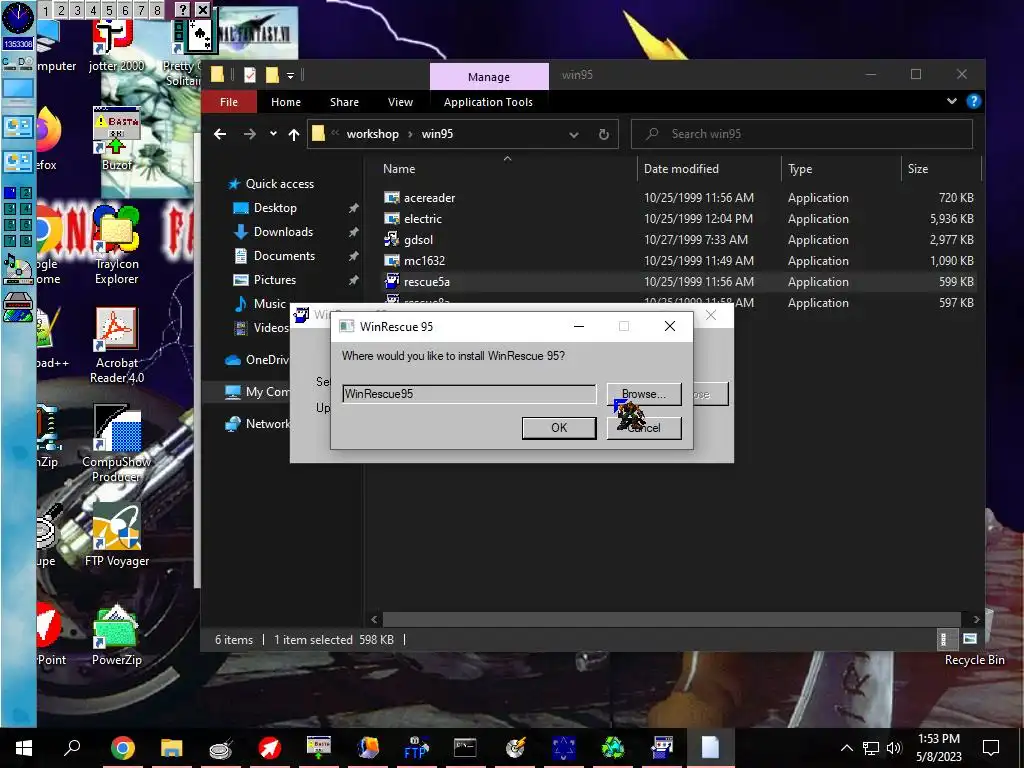1024x768 pixels.
Task: Open the recent locations dropdown arrow
Action: (273, 134)
